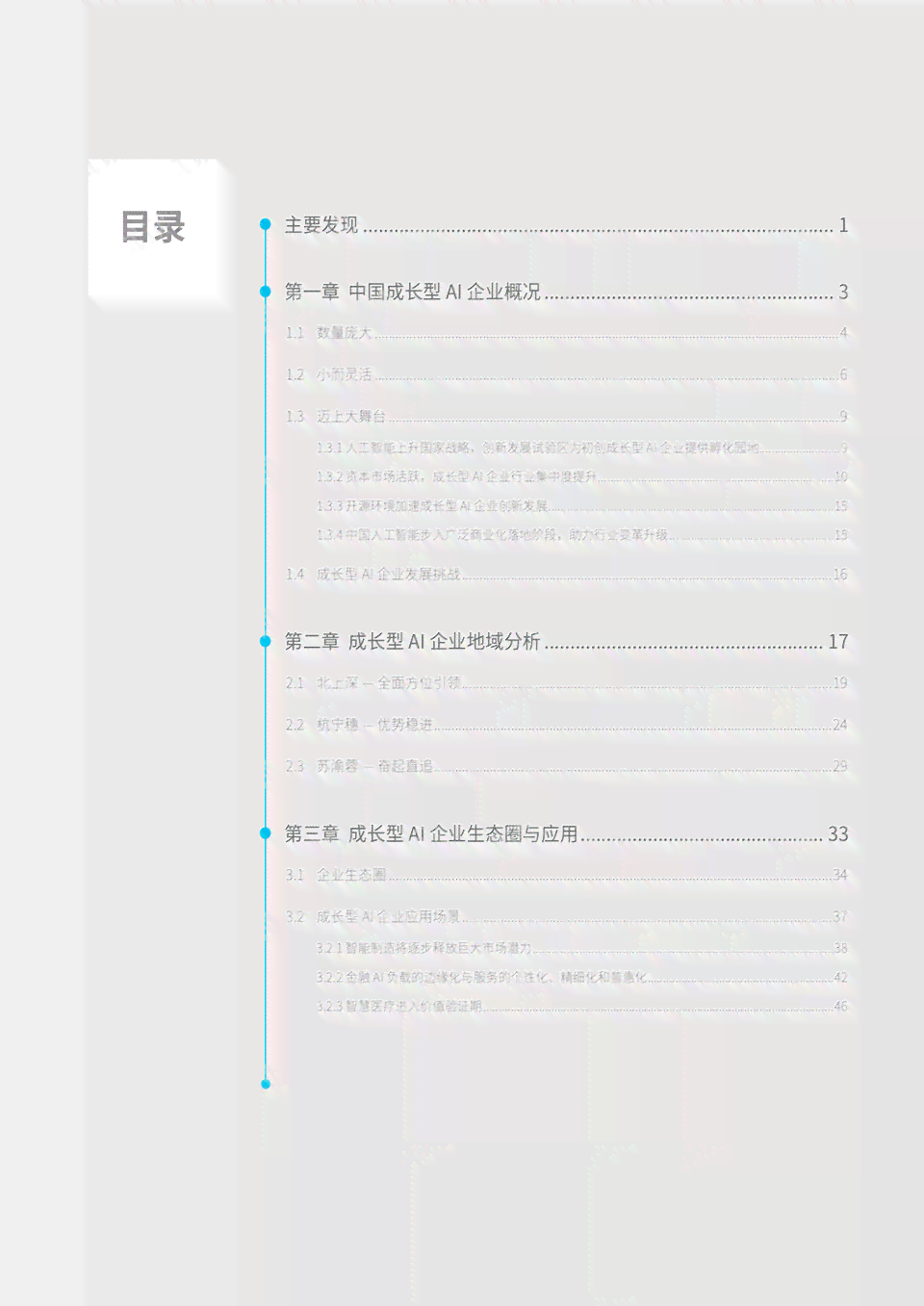Select the '2.2 杭宁穗 — 优势稳进' row
Screen dimensions: 924x1306
566,725
